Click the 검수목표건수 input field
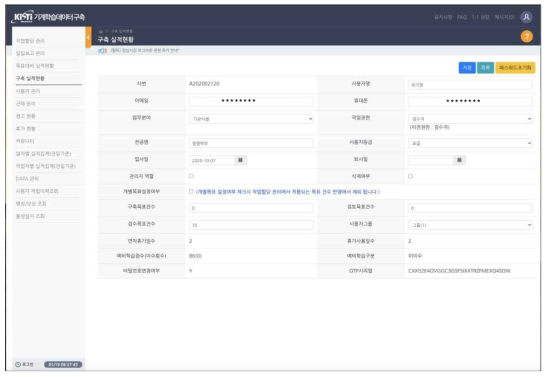Viewport: 550px width, 377px height. pos(251,225)
